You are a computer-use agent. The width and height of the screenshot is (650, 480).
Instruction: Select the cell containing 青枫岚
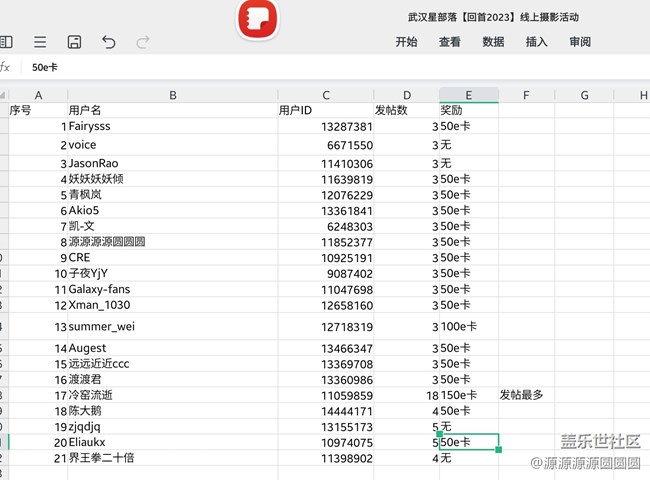pos(173,195)
